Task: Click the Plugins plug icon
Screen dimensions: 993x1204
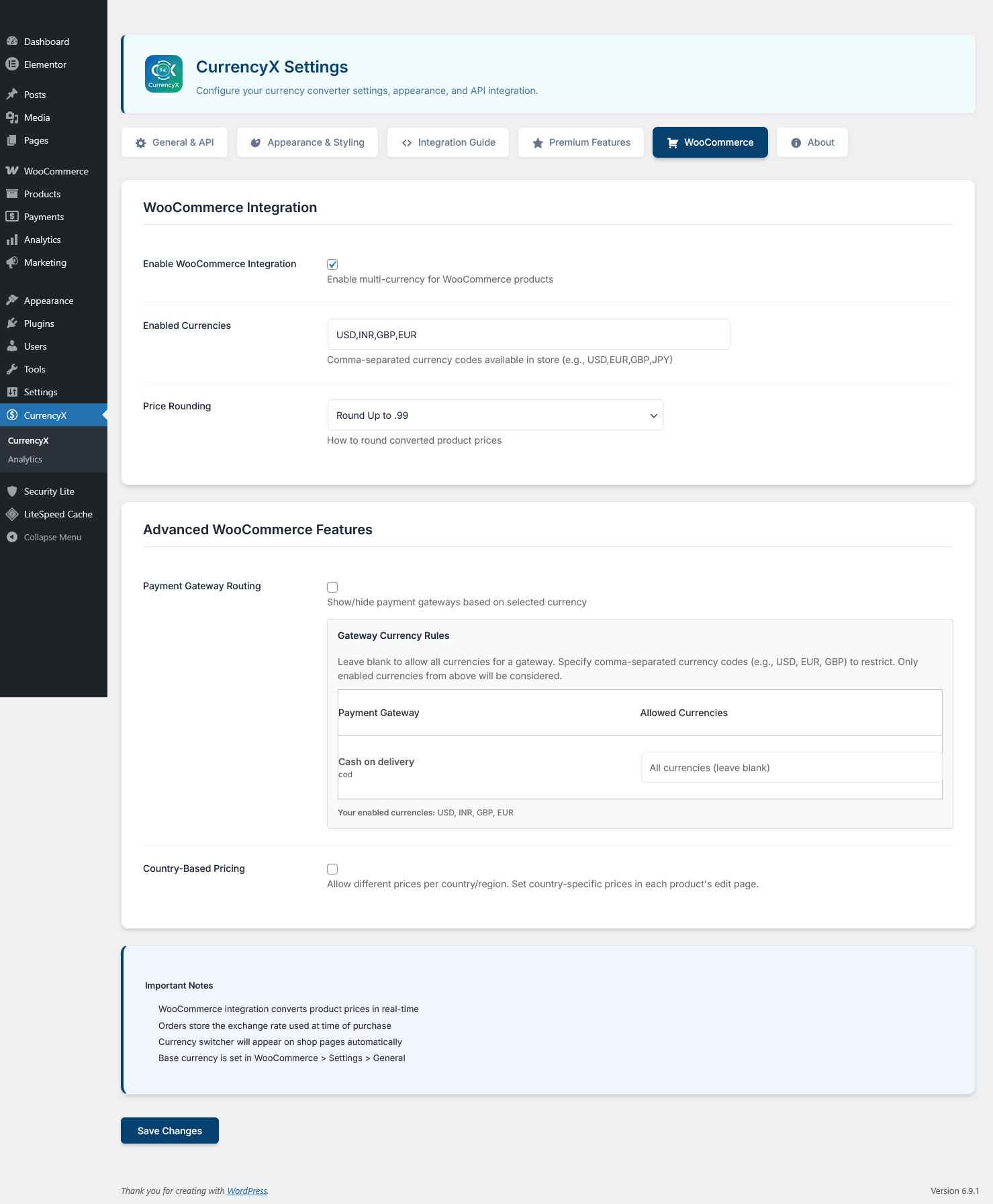Action: [x=12, y=323]
